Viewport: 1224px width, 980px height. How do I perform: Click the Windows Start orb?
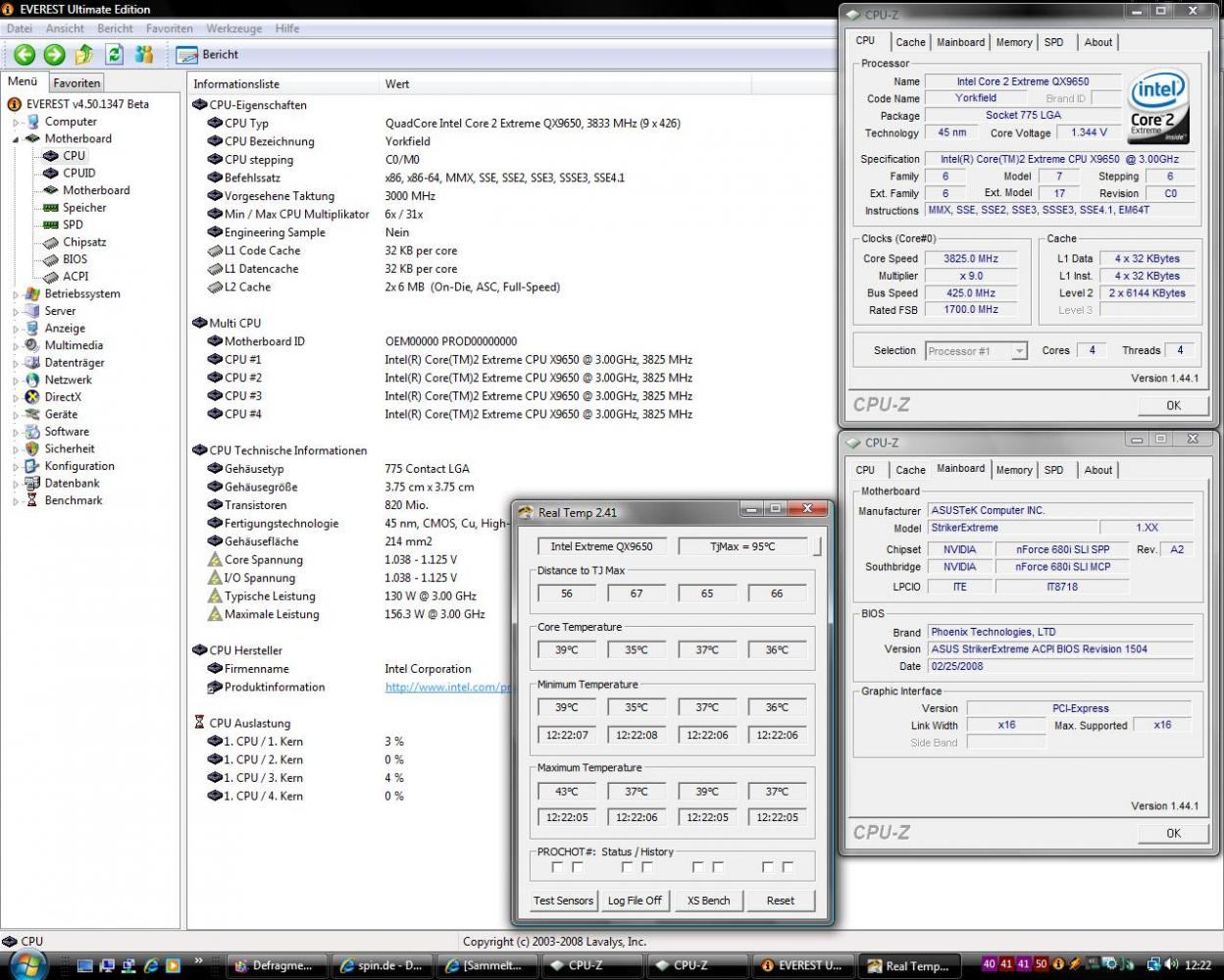pos(27,964)
